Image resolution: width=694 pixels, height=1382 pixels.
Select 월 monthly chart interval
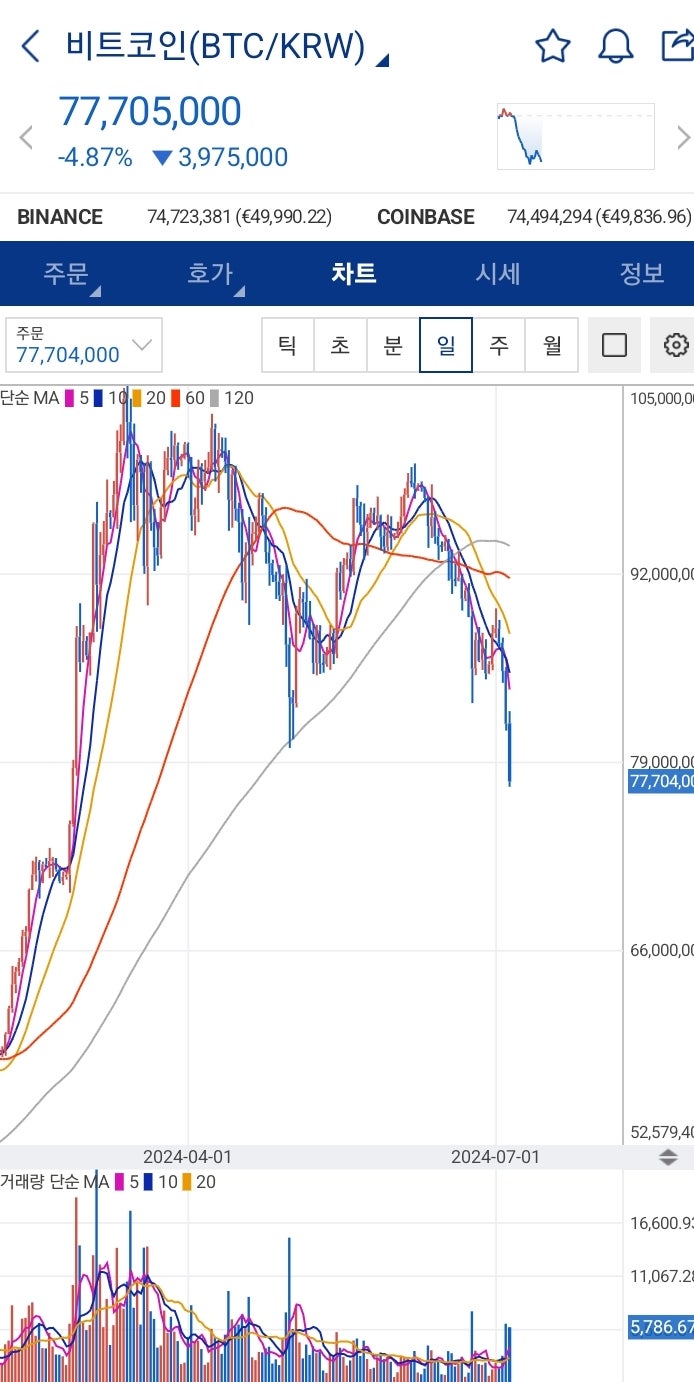552,345
